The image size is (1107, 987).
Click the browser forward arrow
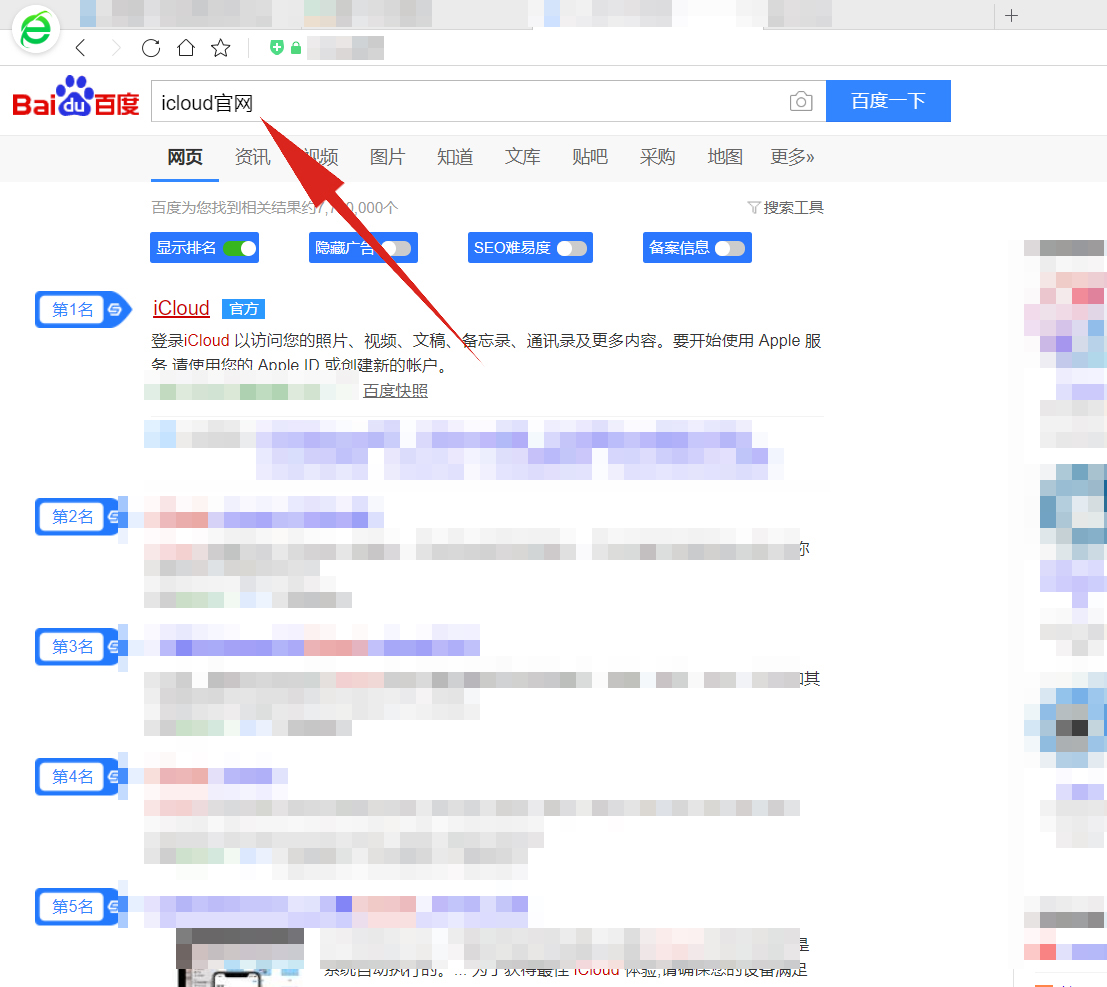pyautogui.click(x=116, y=48)
